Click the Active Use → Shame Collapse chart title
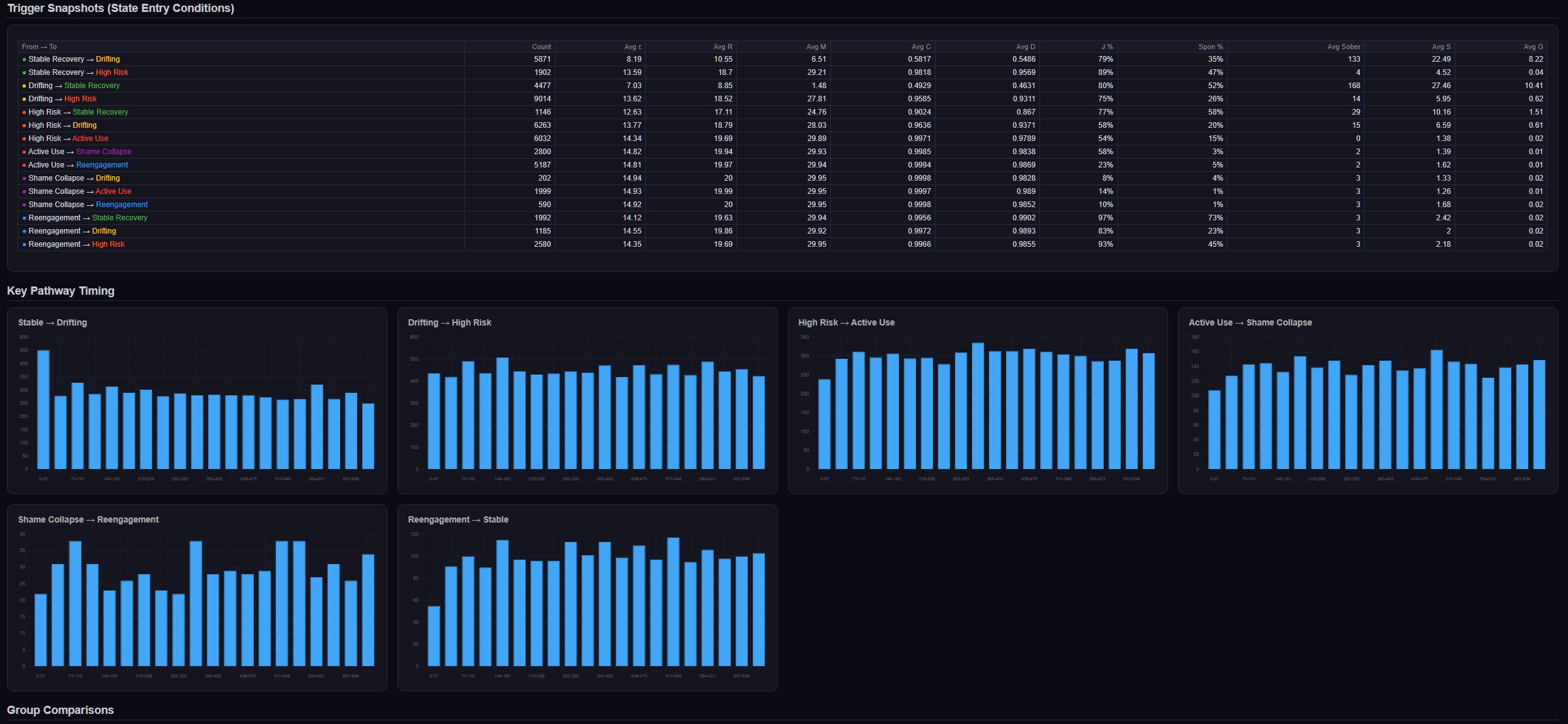The image size is (1568, 724). pyautogui.click(x=1250, y=322)
